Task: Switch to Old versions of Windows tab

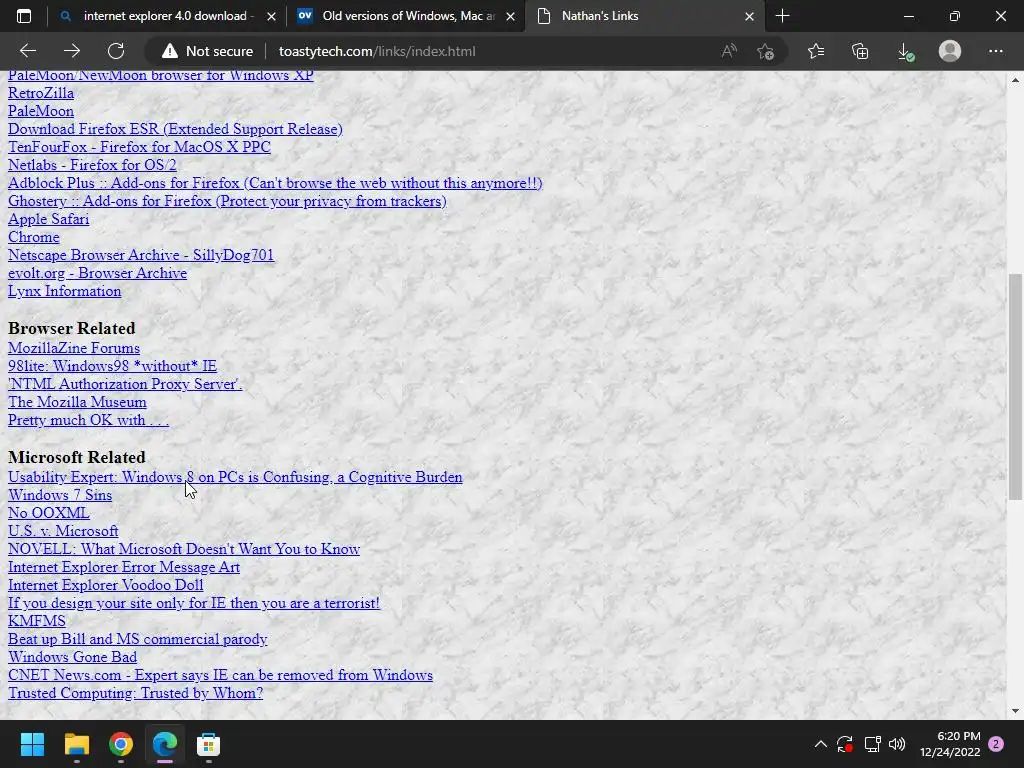Action: (406, 16)
